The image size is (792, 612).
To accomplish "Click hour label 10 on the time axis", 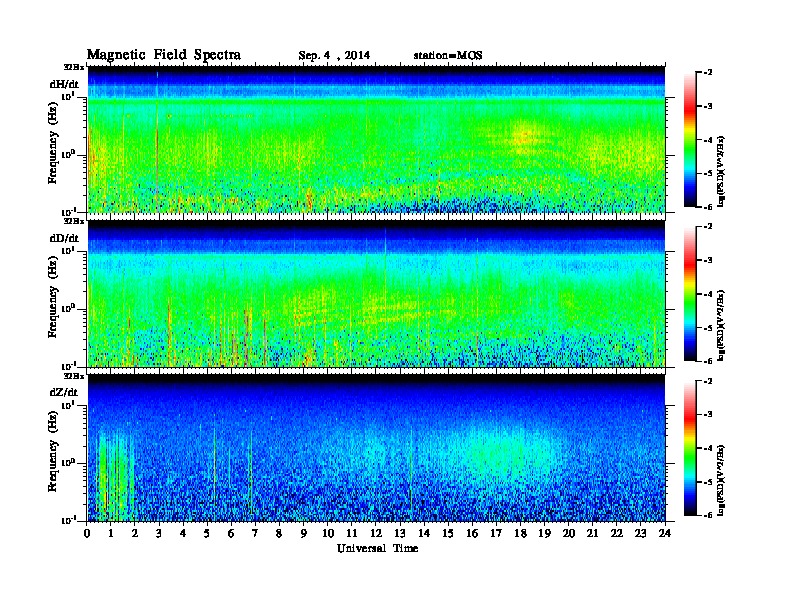I will (x=328, y=534).
